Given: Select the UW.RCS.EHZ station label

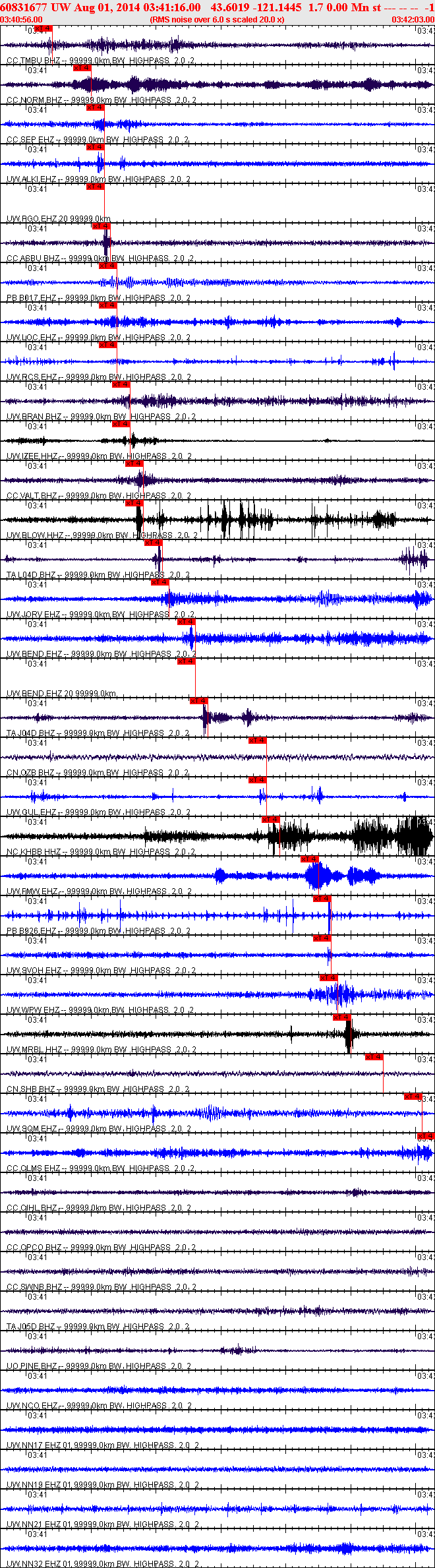Looking at the screenshot, I should 99,377.
